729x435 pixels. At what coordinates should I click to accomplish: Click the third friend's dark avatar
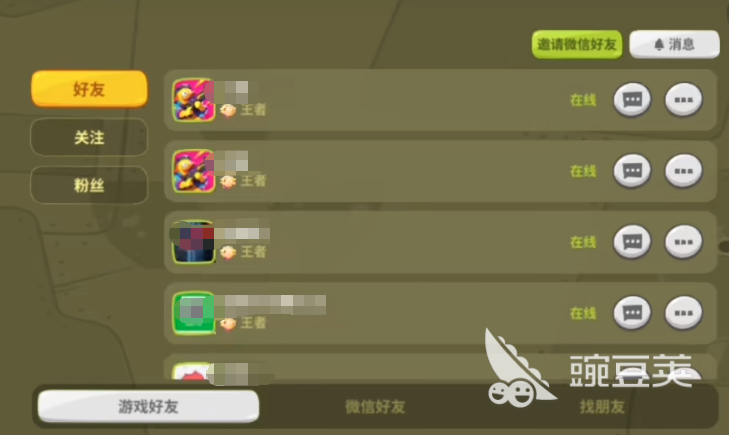coord(194,242)
